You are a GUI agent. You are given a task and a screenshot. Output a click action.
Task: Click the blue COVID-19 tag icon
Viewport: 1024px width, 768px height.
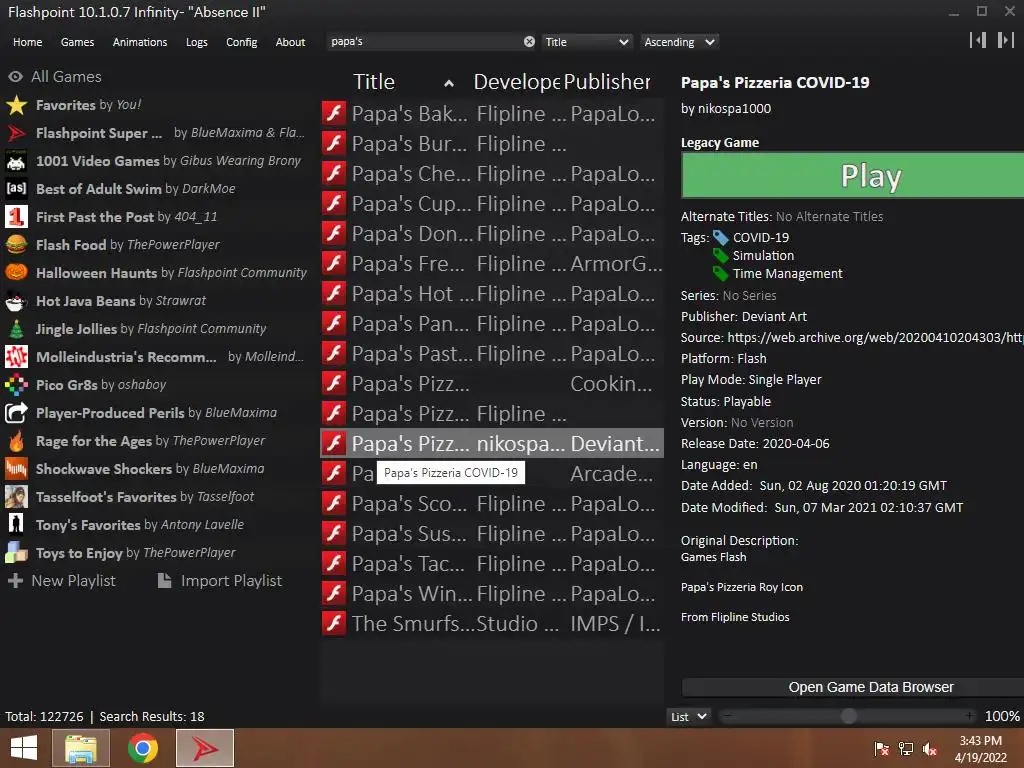point(720,238)
